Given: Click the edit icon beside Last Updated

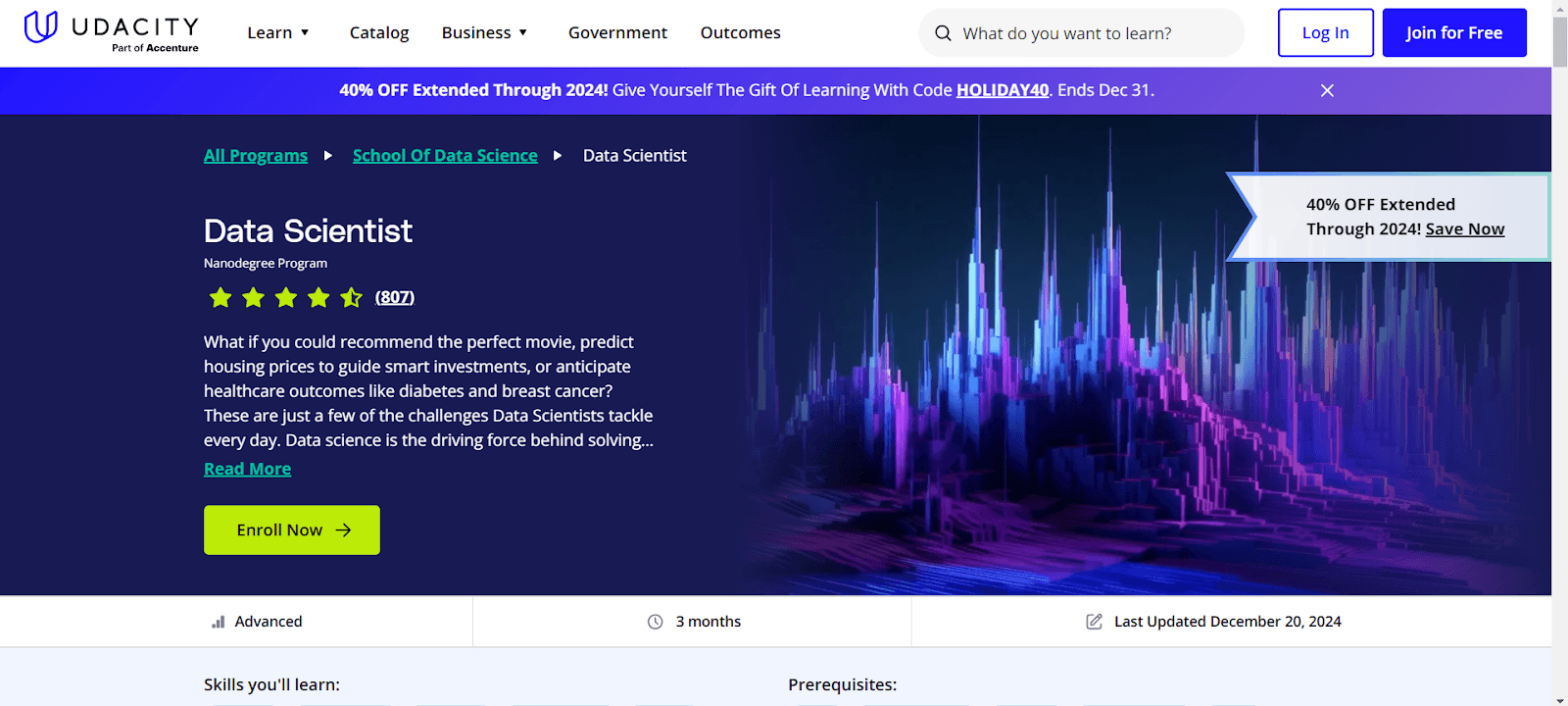Looking at the screenshot, I should coord(1094,622).
